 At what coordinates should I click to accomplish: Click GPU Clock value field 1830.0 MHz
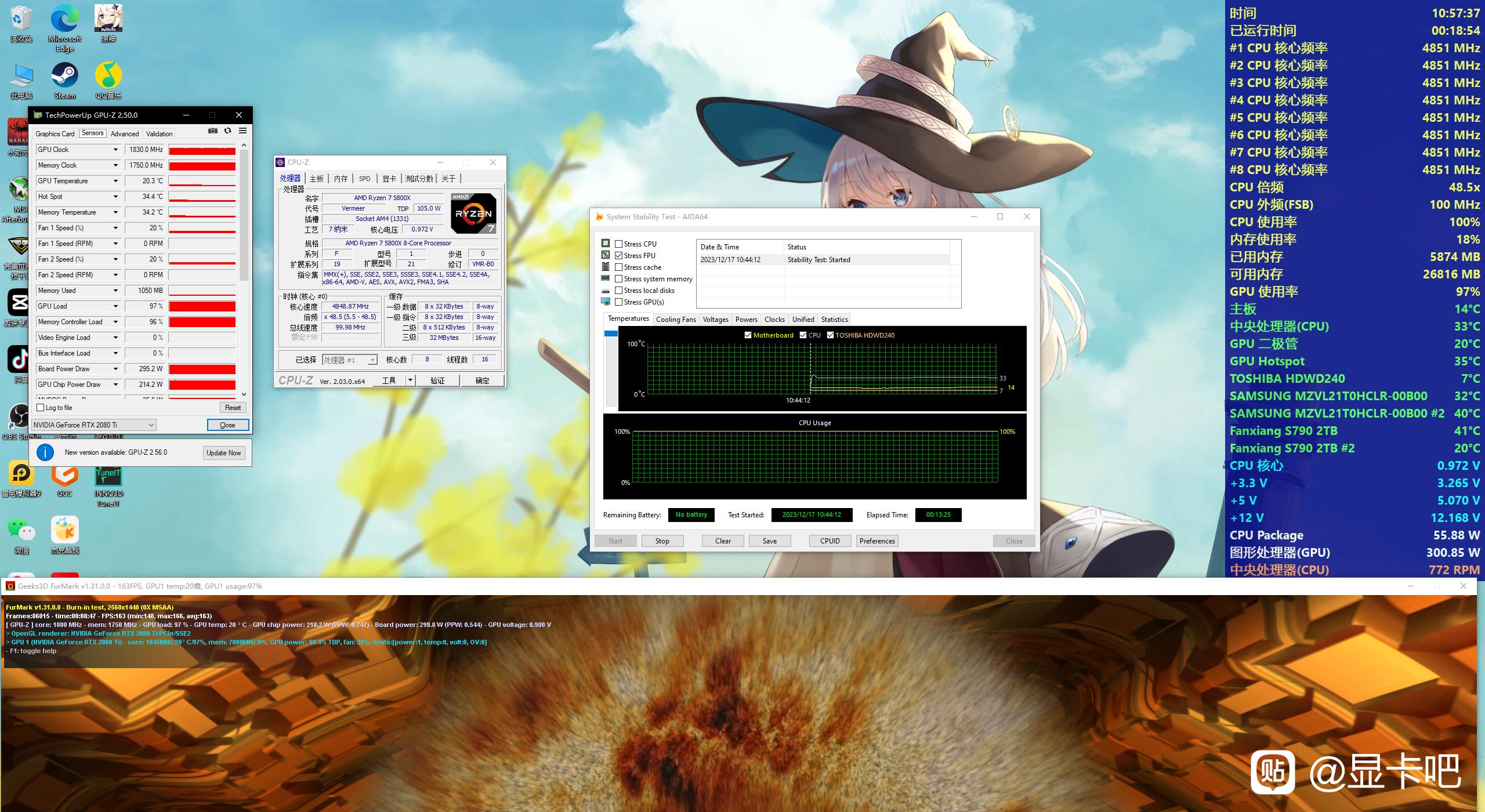(145, 150)
